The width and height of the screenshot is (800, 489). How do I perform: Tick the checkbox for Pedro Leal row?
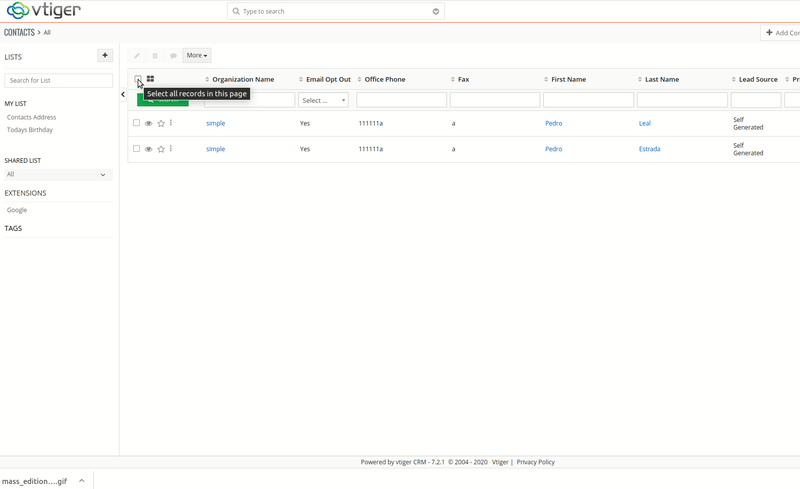click(x=137, y=123)
